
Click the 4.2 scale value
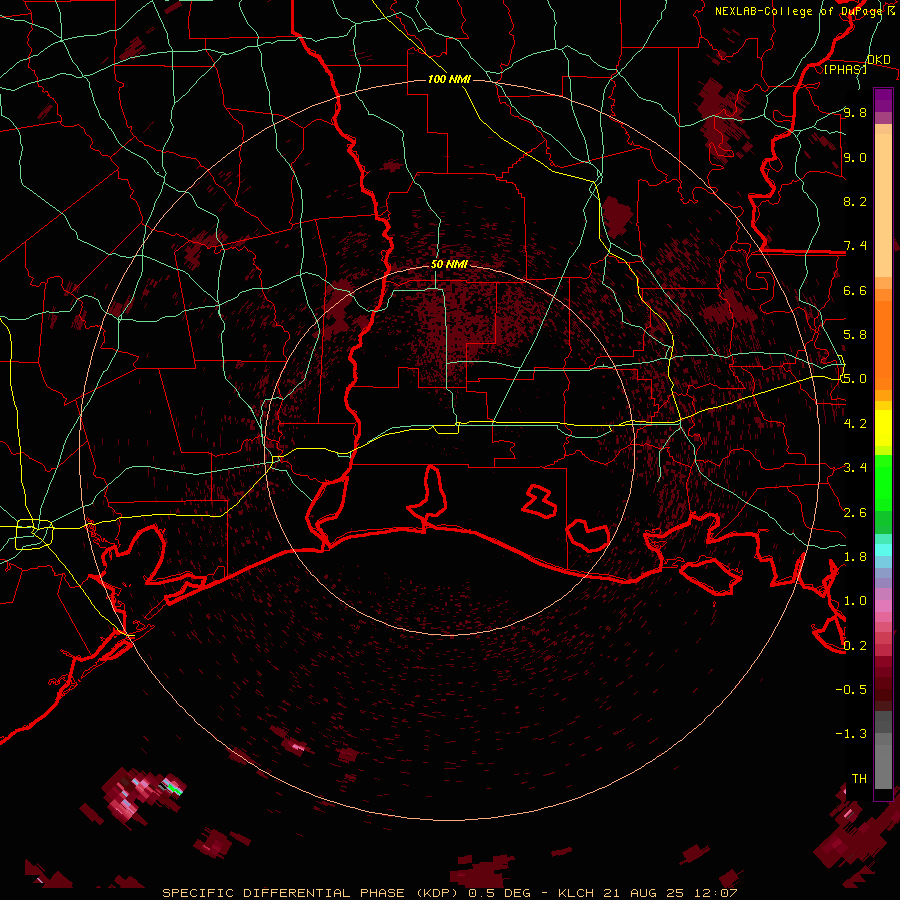click(x=855, y=423)
